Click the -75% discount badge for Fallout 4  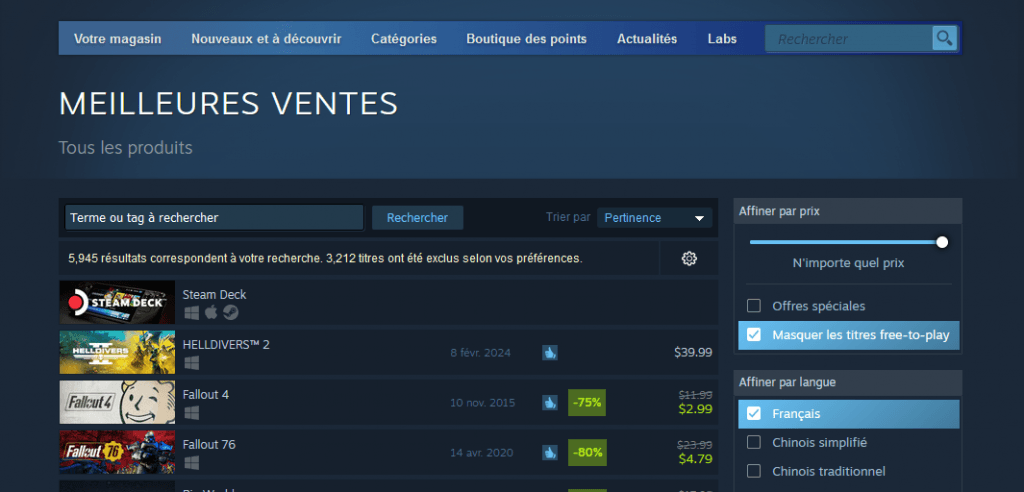[x=587, y=402]
